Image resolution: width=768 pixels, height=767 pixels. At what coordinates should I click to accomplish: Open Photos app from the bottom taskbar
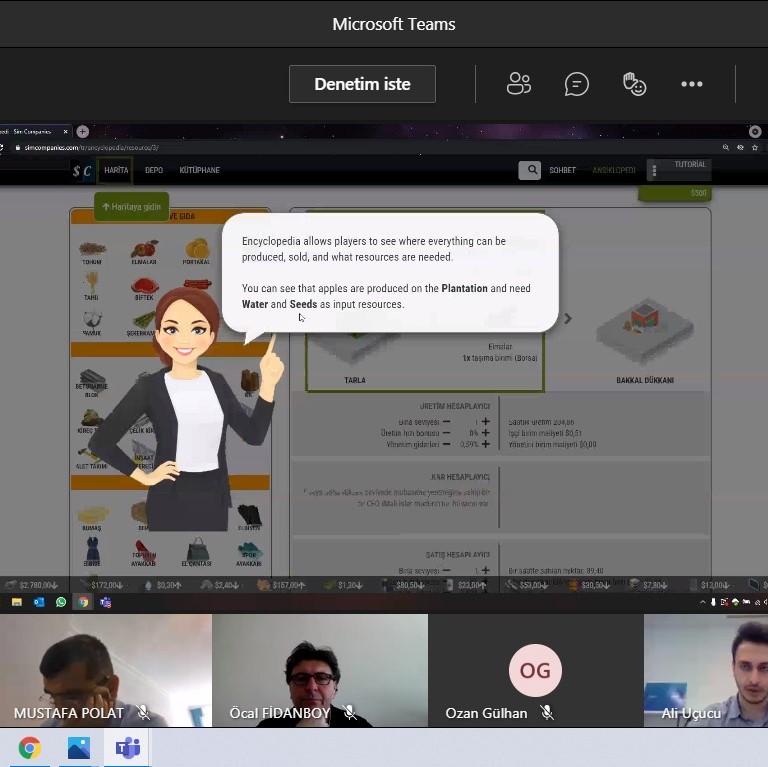[x=79, y=747]
